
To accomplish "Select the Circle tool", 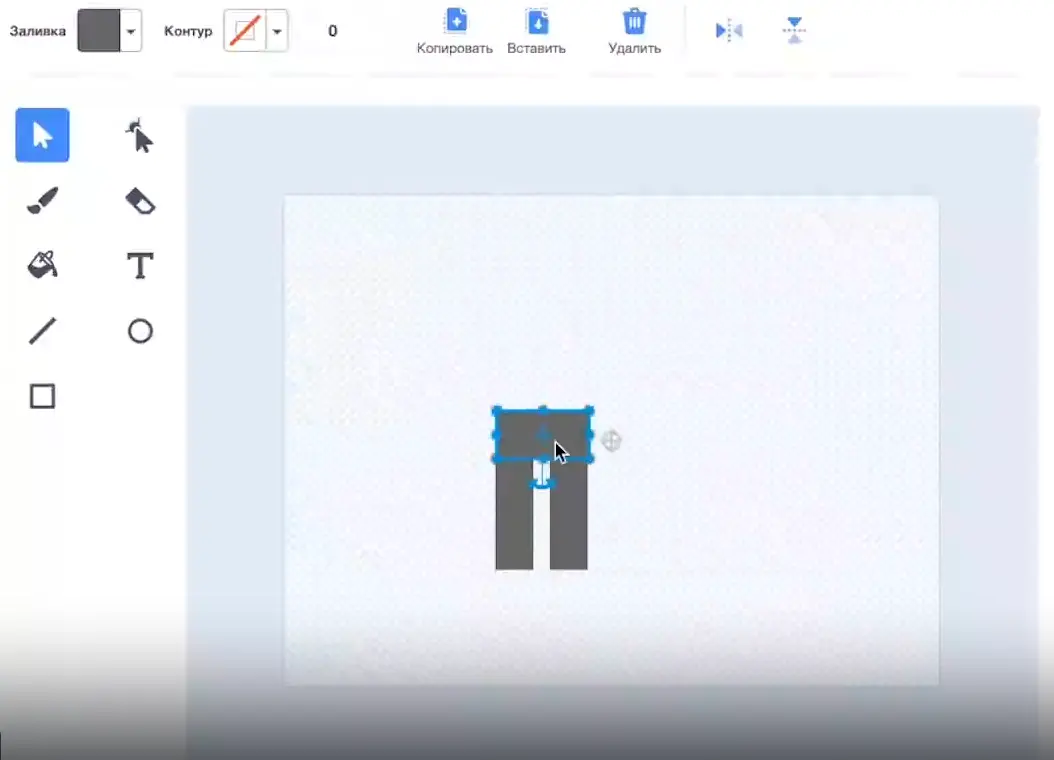I will coord(140,331).
